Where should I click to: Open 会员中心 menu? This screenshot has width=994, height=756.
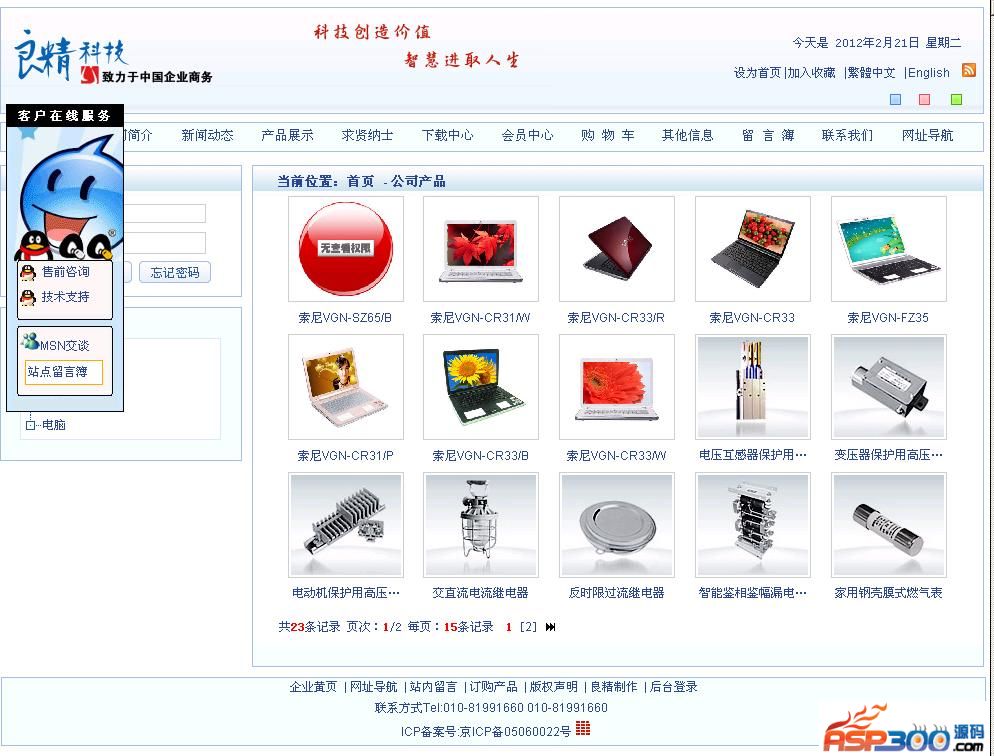click(x=527, y=136)
